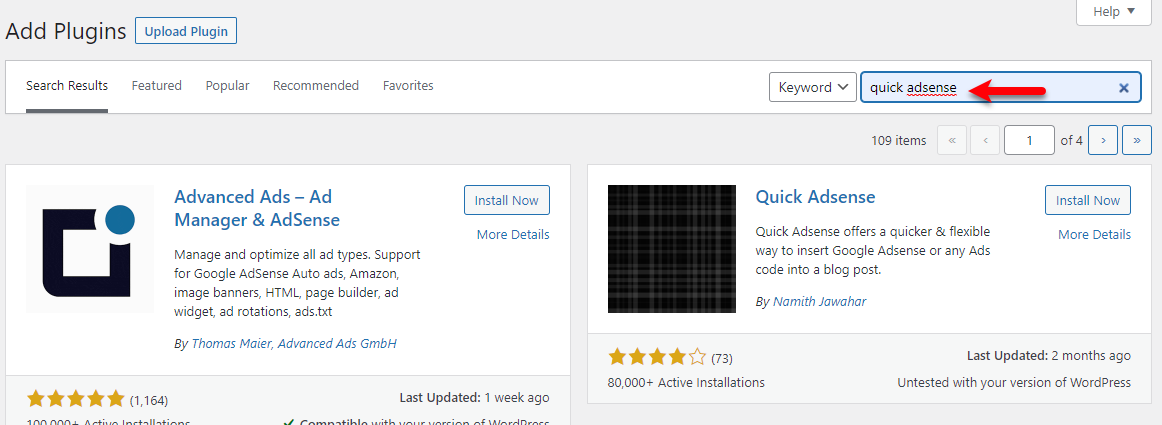Focus the plugin search field containing quick adsense
The width and height of the screenshot is (1162, 425).
click(1000, 88)
